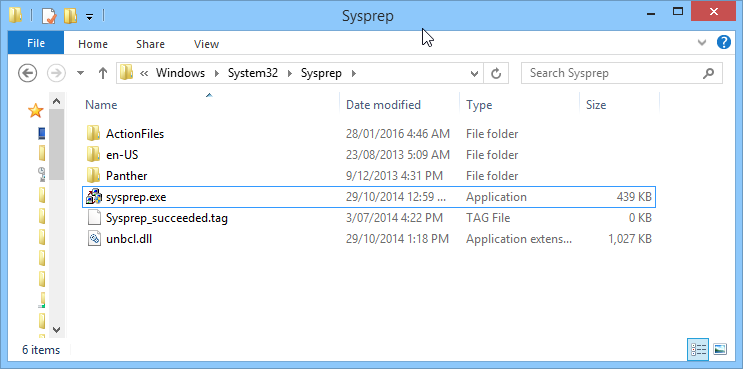This screenshot has height=369, width=743.
Task: Click the TAG File type cell
Action: (x=488, y=218)
